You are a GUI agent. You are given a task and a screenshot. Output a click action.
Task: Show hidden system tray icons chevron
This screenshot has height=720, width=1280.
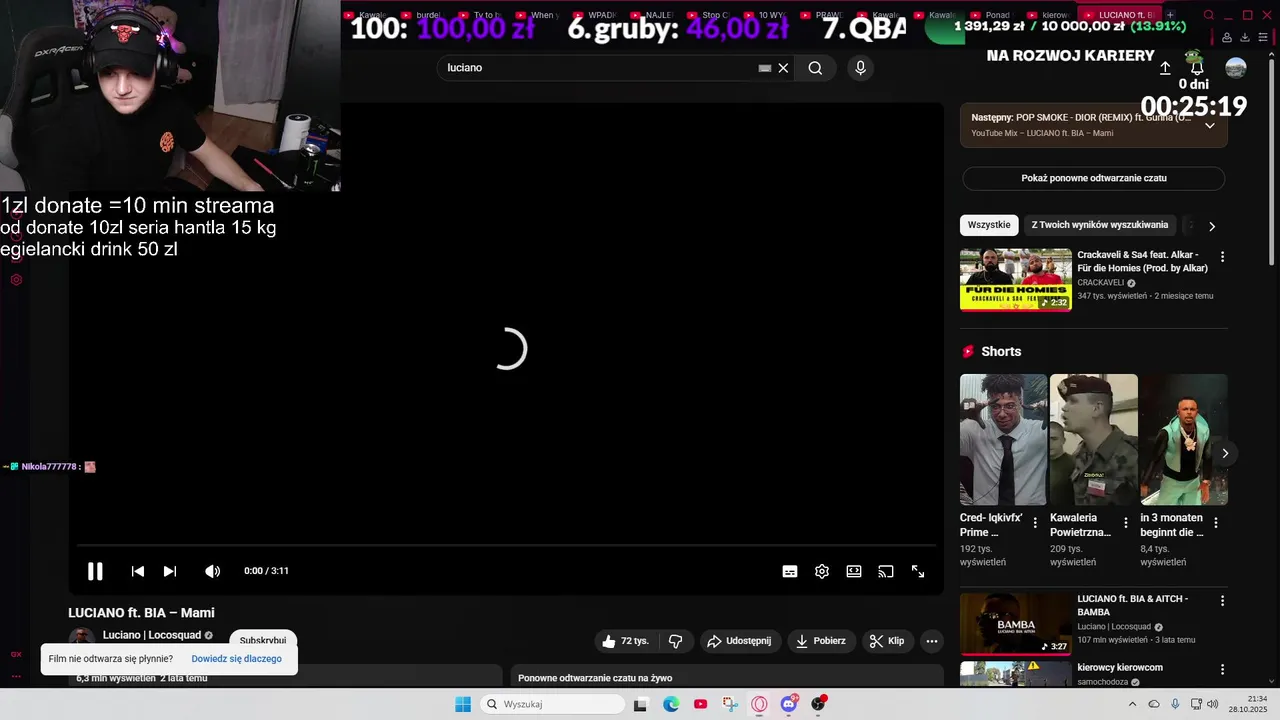click(x=1132, y=704)
